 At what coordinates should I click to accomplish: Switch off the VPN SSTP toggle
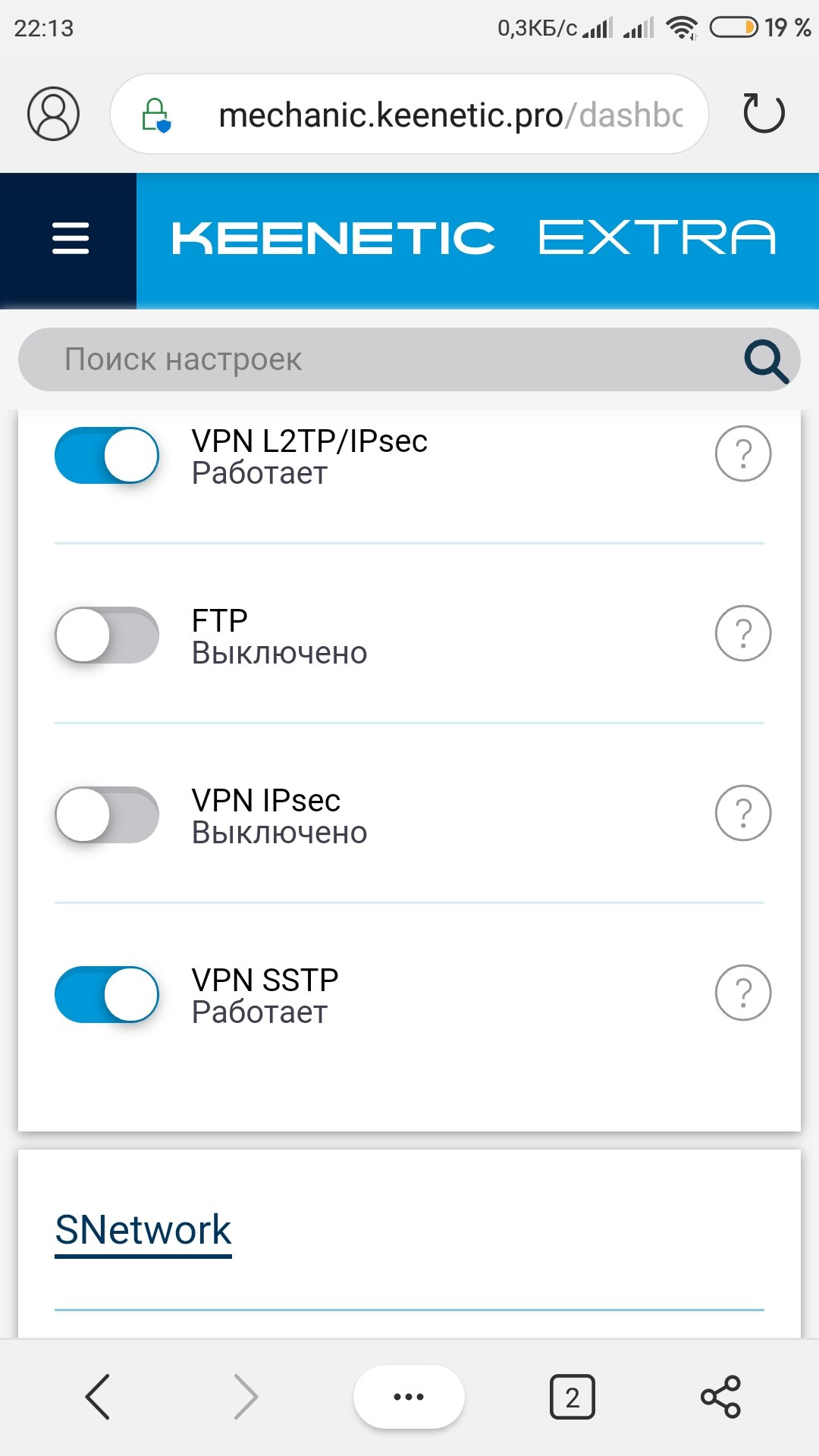pos(107,994)
